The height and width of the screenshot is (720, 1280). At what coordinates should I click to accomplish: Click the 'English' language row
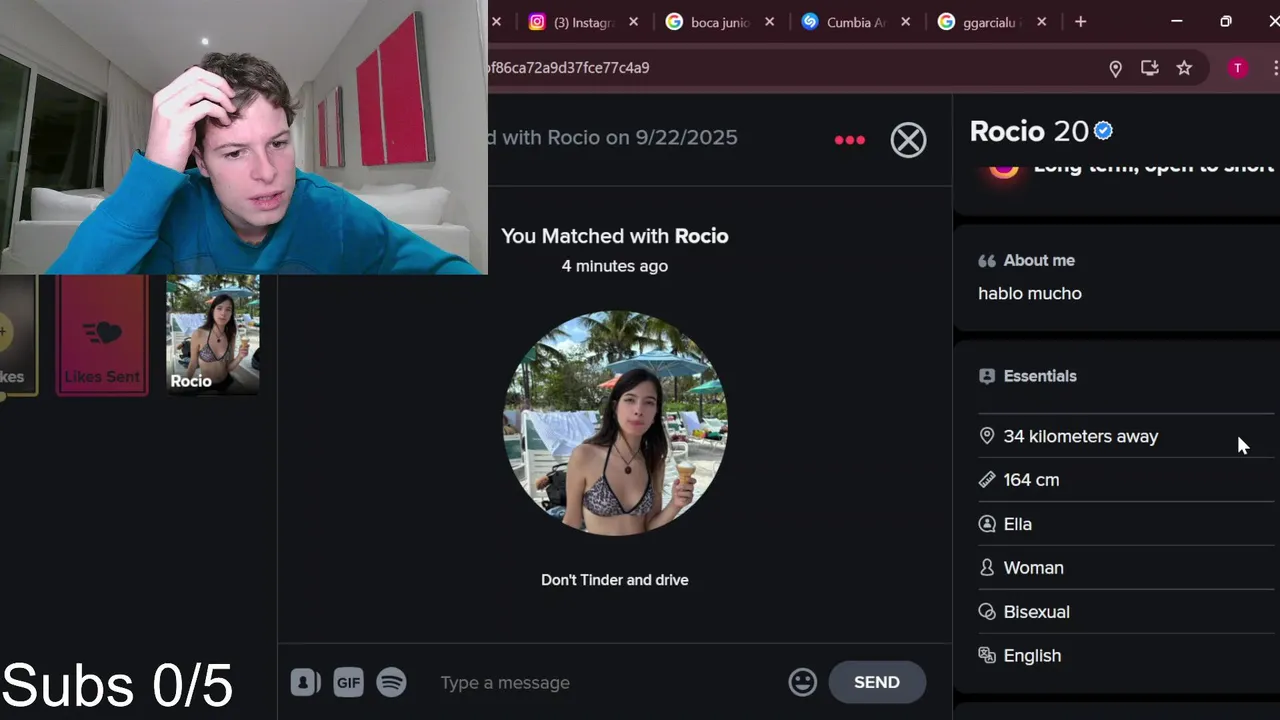click(x=1125, y=656)
